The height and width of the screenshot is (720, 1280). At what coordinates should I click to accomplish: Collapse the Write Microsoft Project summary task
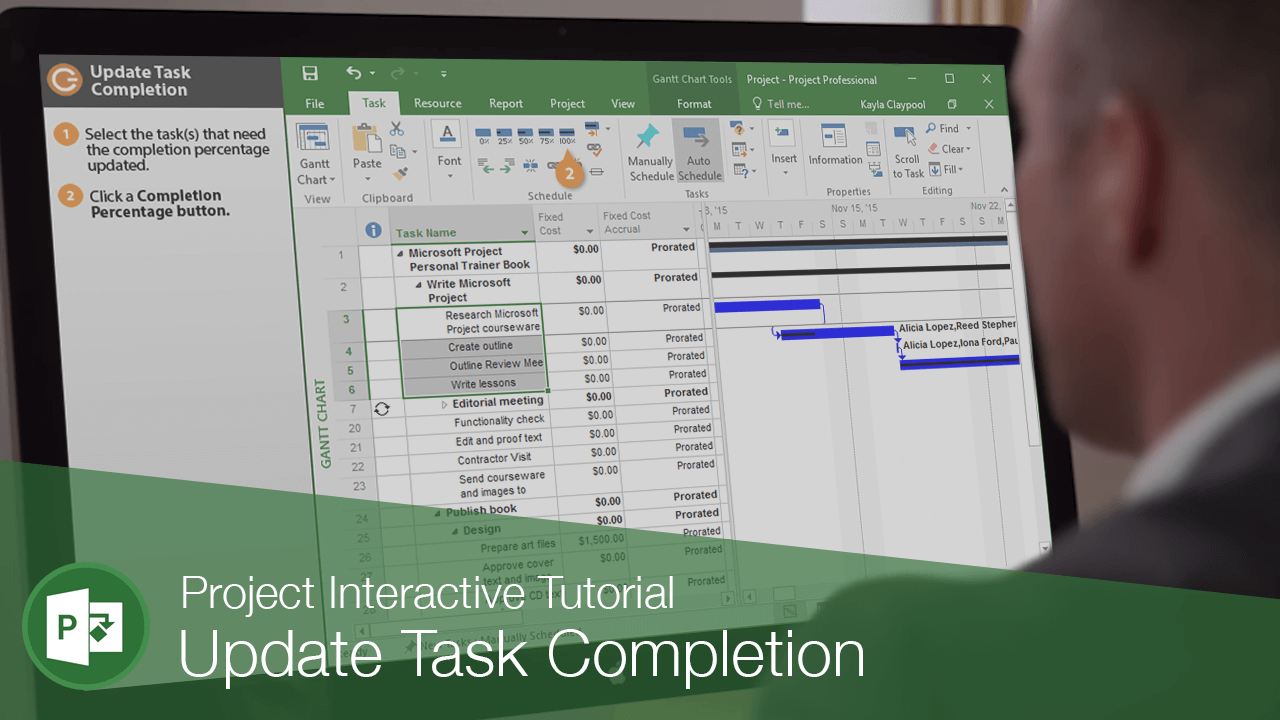(x=420, y=284)
